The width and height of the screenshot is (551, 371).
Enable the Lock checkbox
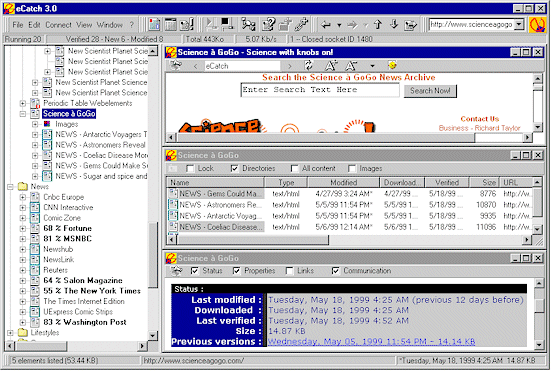coord(190,169)
